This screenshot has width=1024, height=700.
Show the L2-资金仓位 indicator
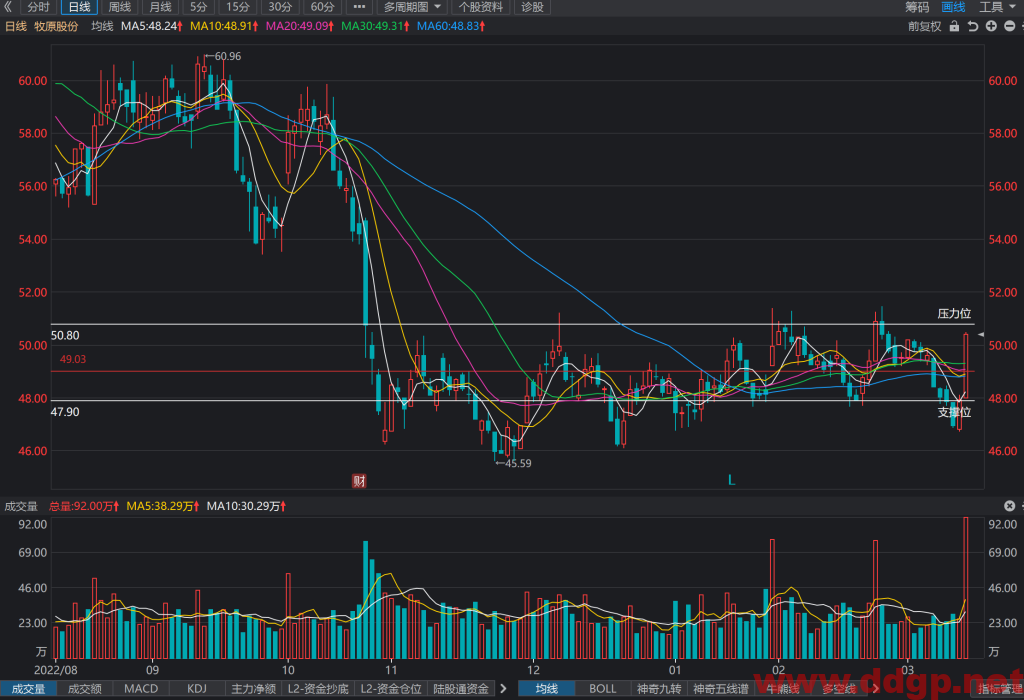(x=391, y=688)
